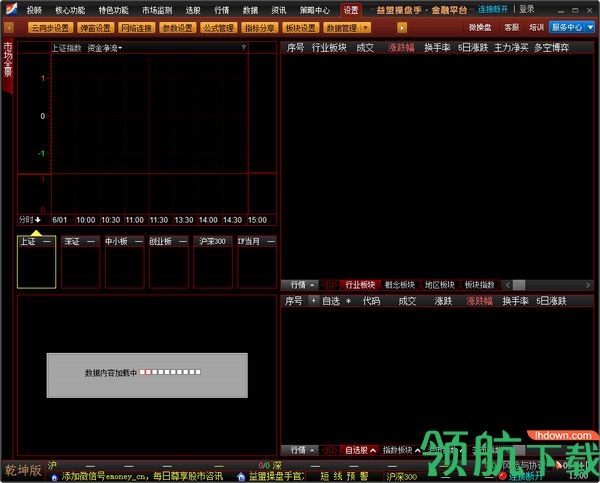The height and width of the screenshot is (483, 600).
Task: Open 微操盘 in the top right
Action: pos(480,28)
